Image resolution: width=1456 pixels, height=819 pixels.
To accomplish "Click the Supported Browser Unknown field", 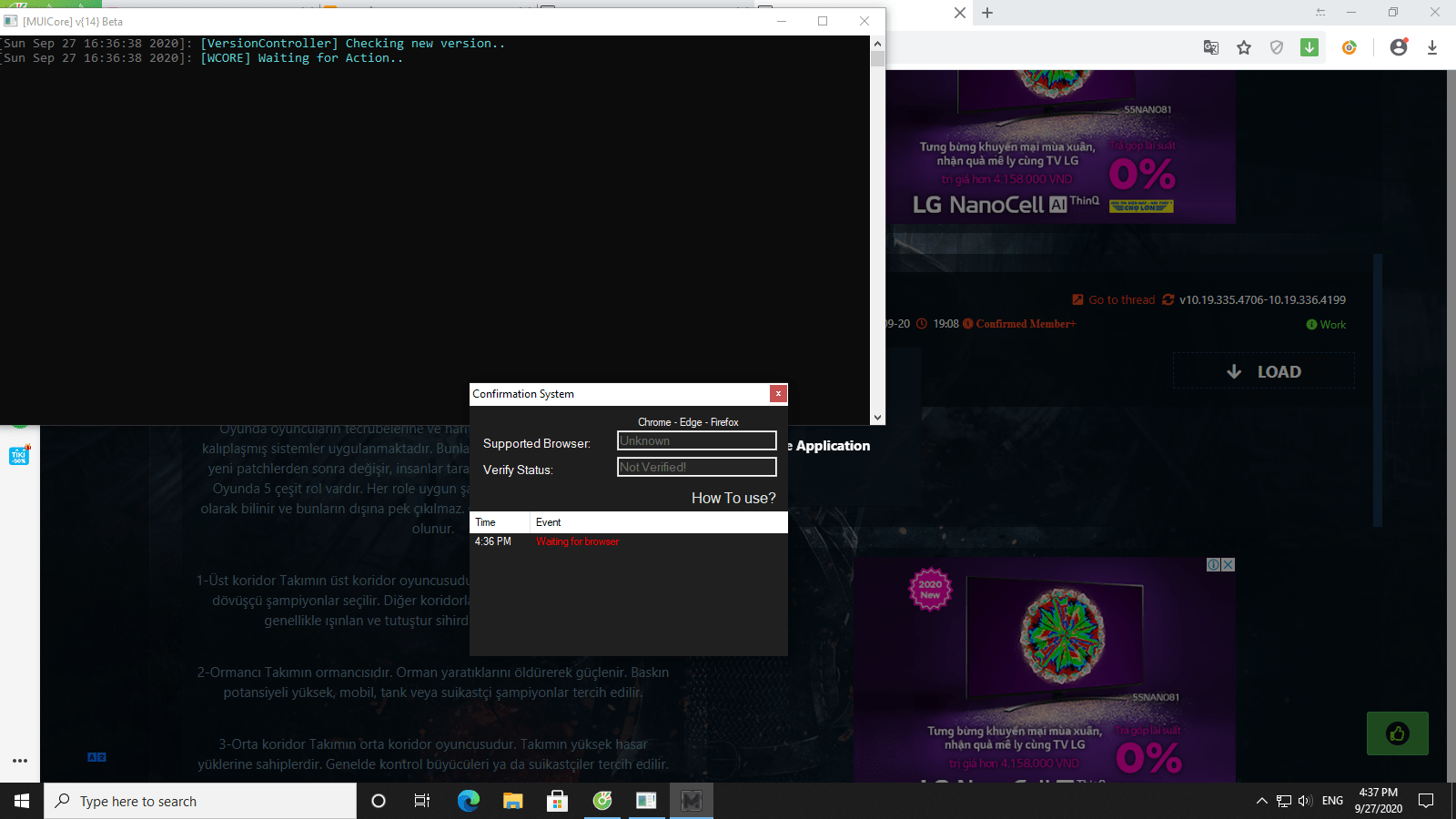I will tap(697, 440).
